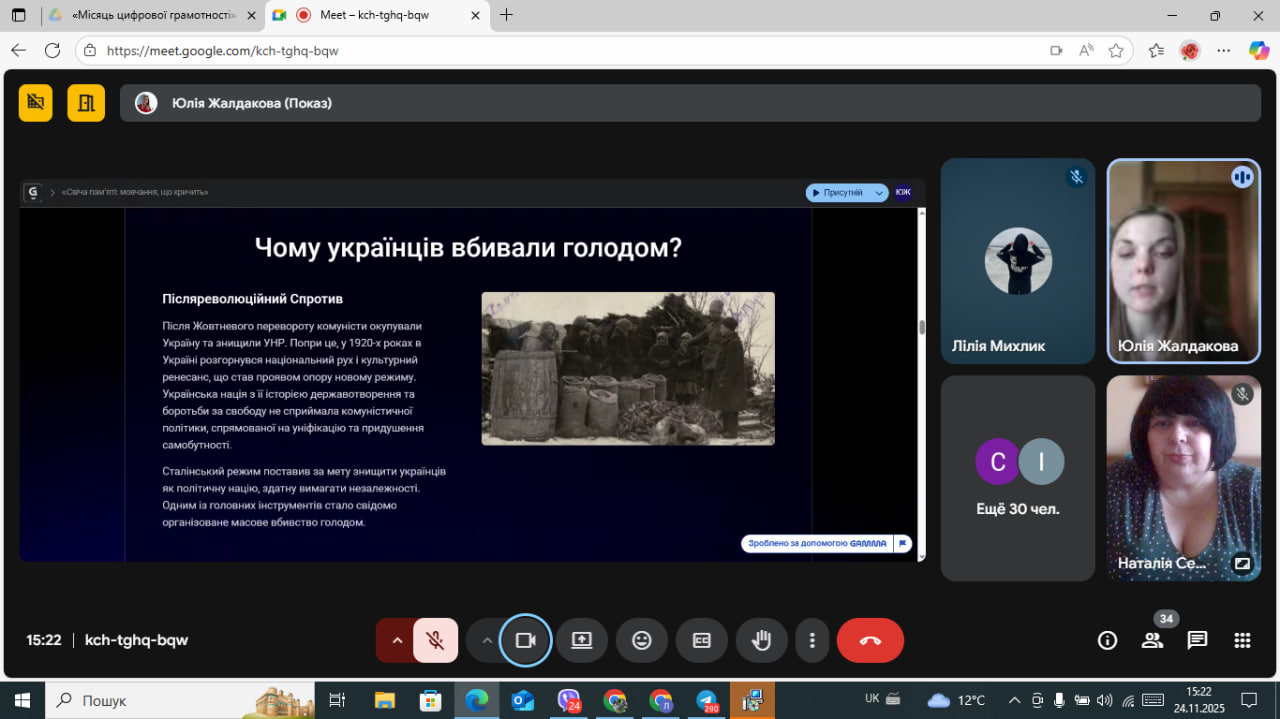
Task: Show the participants list
Action: click(x=1152, y=641)
